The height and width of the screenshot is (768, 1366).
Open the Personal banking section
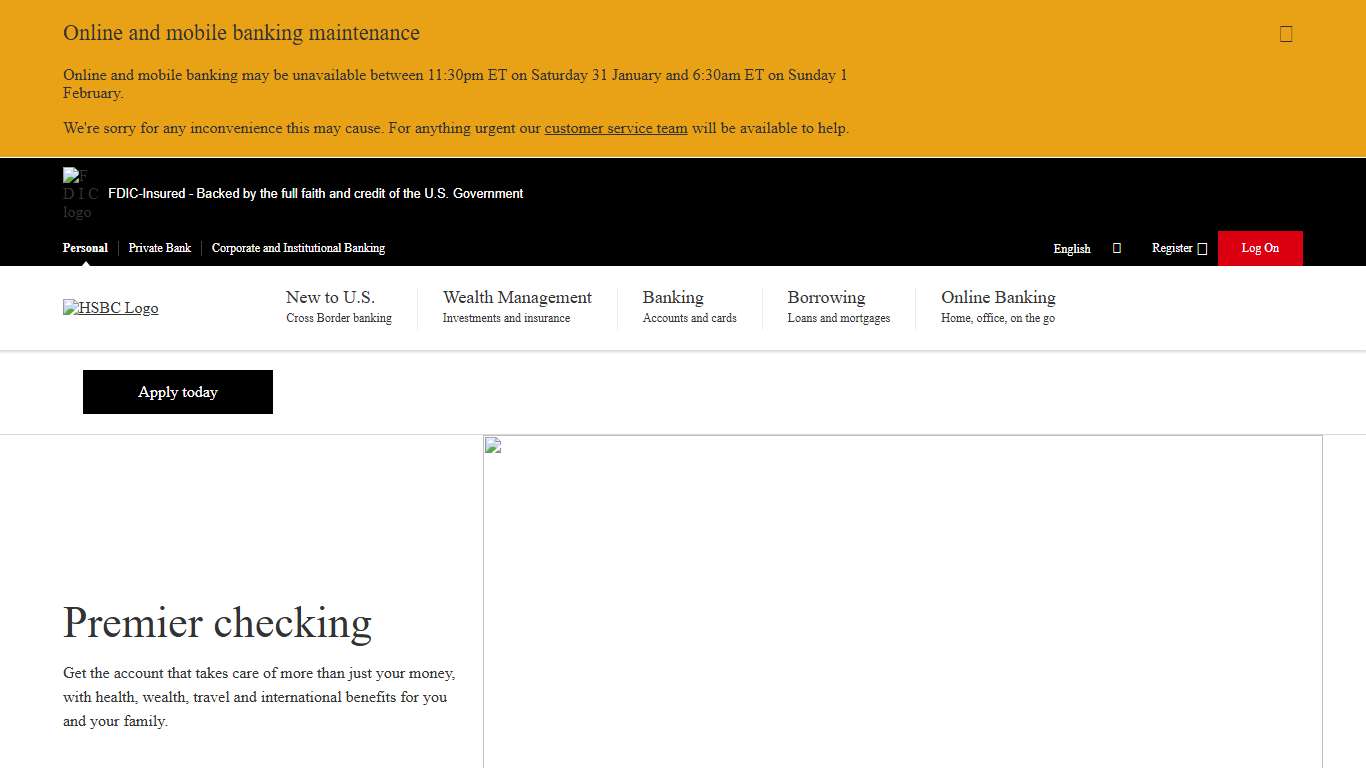click(85, 248)
